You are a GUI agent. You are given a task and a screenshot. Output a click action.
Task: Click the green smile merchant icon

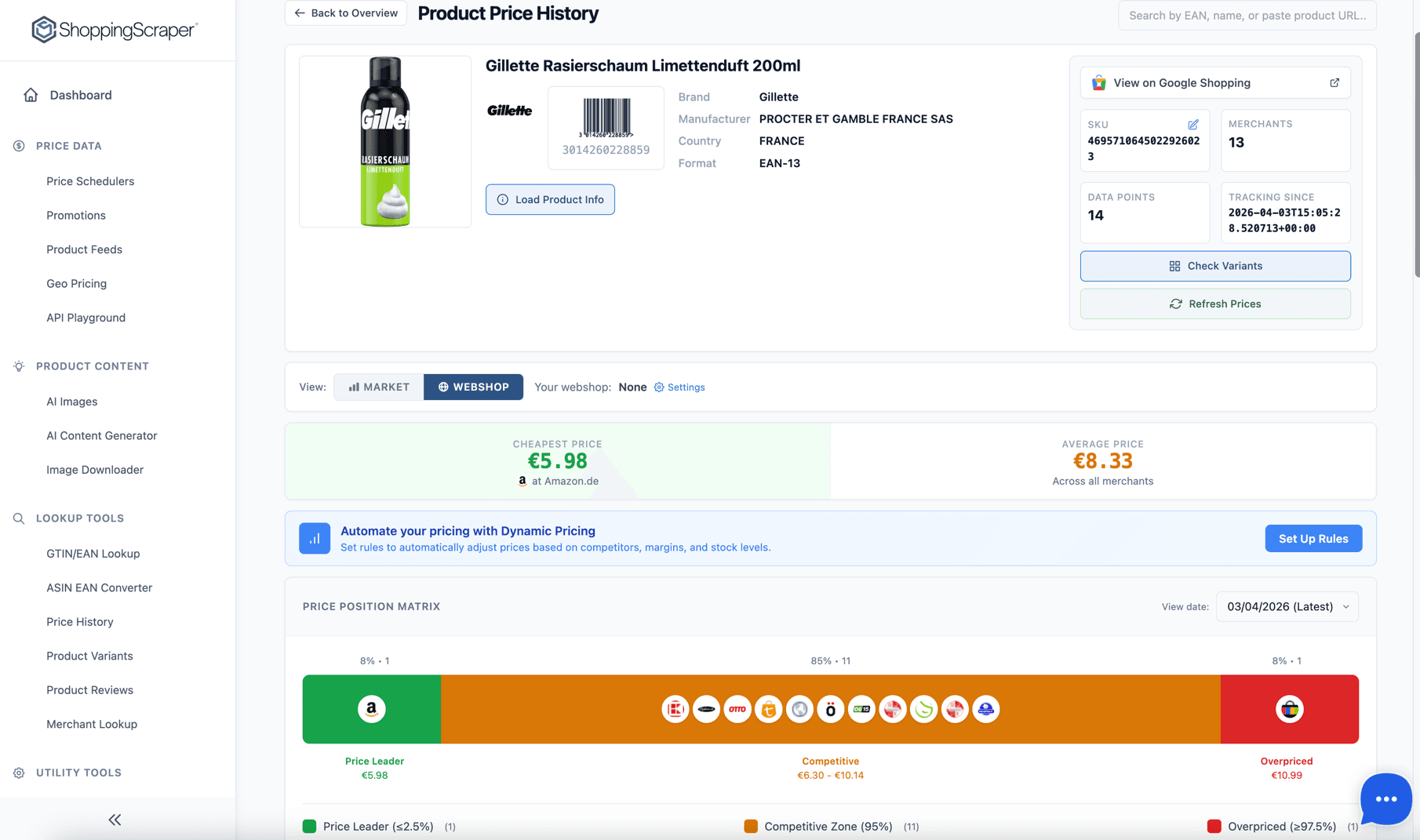[924, 709]
